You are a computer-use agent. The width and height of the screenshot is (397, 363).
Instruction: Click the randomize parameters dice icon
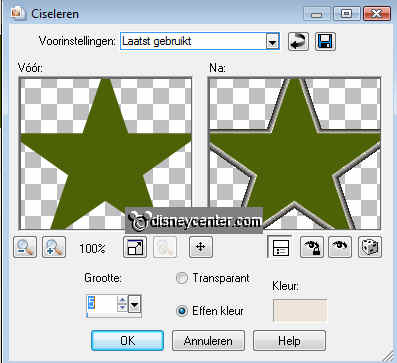point(370,247)
